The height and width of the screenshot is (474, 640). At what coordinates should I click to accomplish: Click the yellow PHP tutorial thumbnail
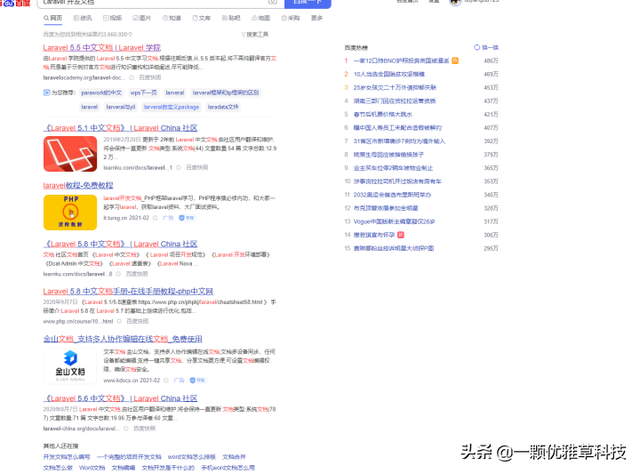point(70,212)
